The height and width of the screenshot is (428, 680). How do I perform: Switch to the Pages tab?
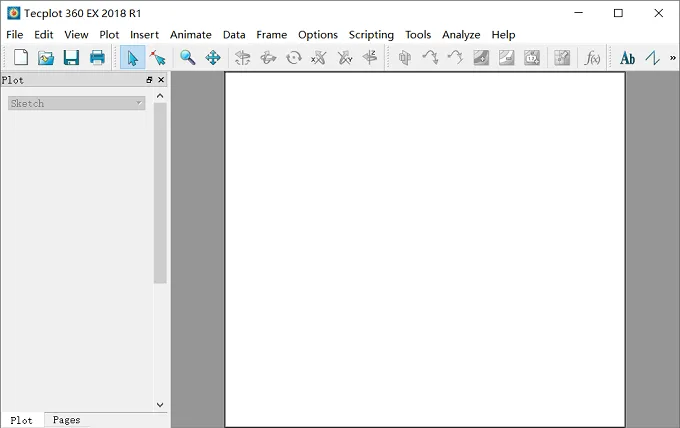tap(66, 420)
